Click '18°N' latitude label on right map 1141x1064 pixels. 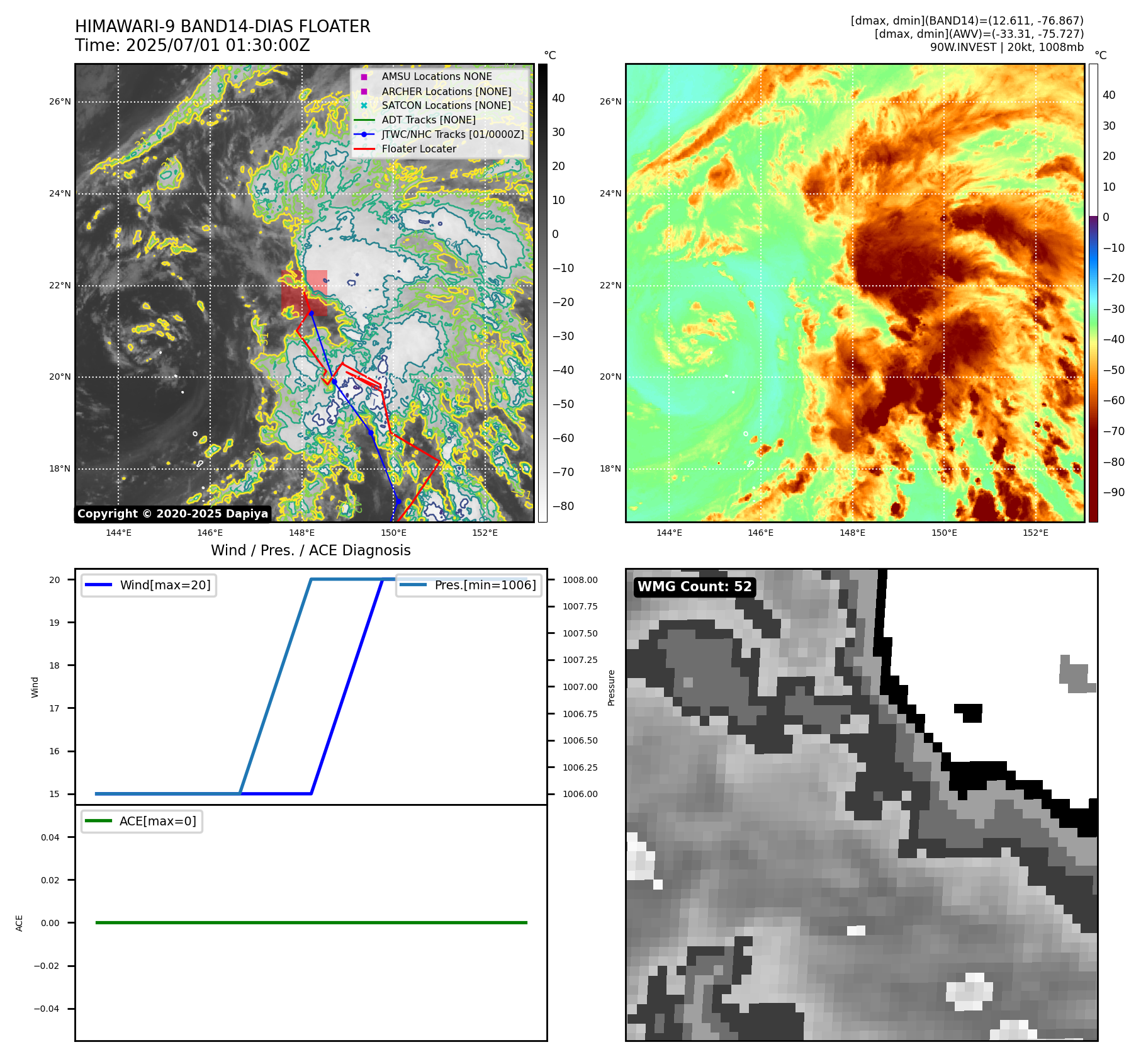point(610,468)
